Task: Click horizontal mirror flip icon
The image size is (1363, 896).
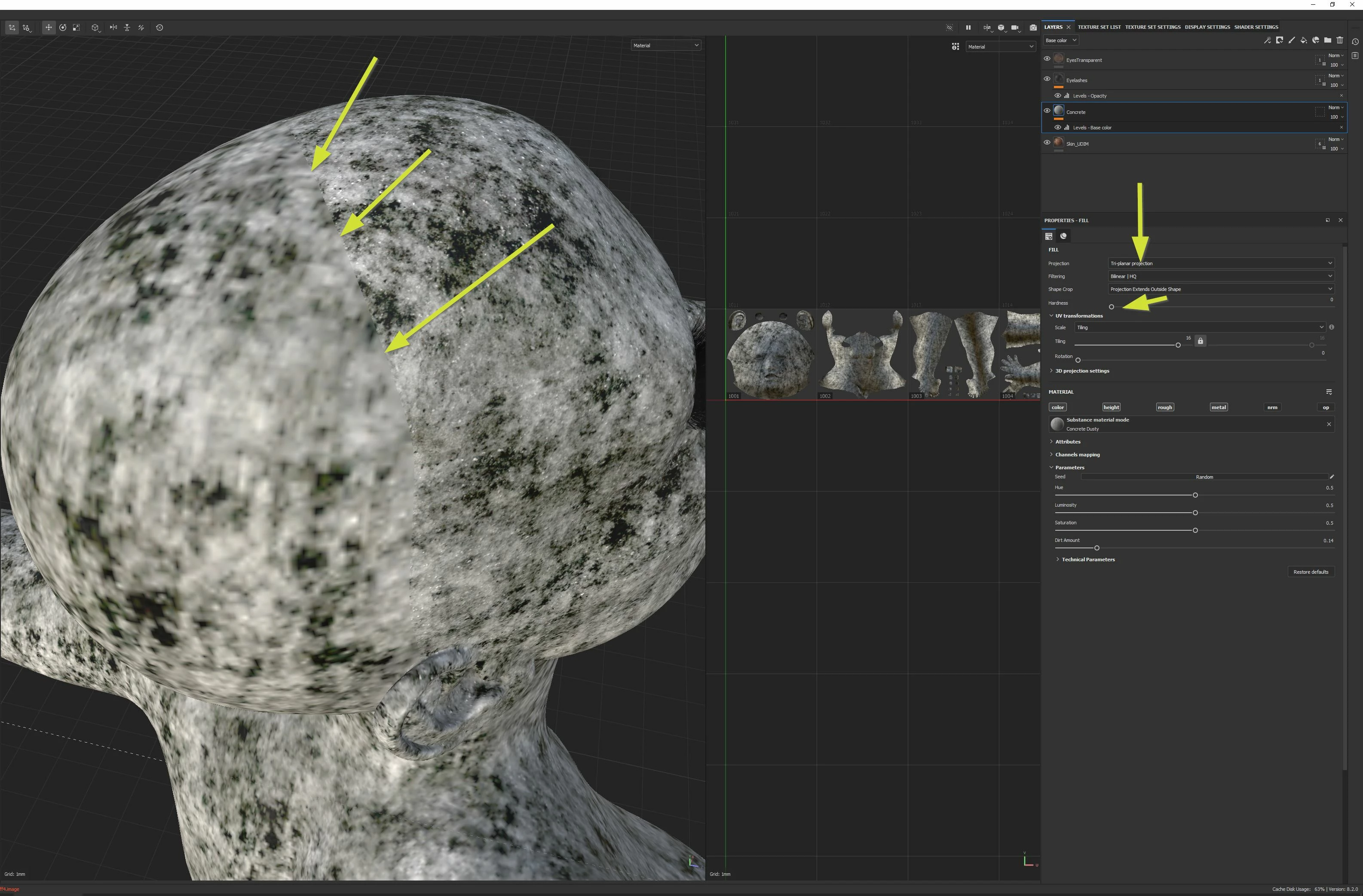Action: click(x=113, y=28)
